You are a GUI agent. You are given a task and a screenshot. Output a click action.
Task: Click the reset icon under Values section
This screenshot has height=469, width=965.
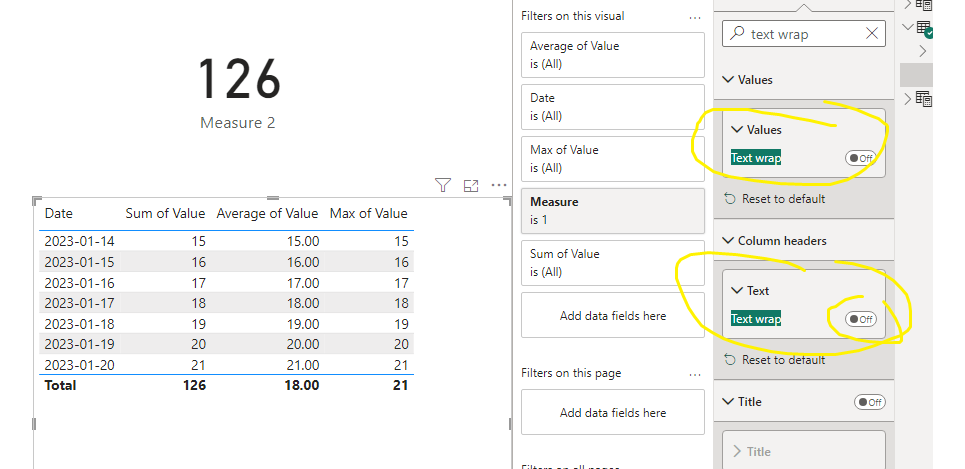730,199
